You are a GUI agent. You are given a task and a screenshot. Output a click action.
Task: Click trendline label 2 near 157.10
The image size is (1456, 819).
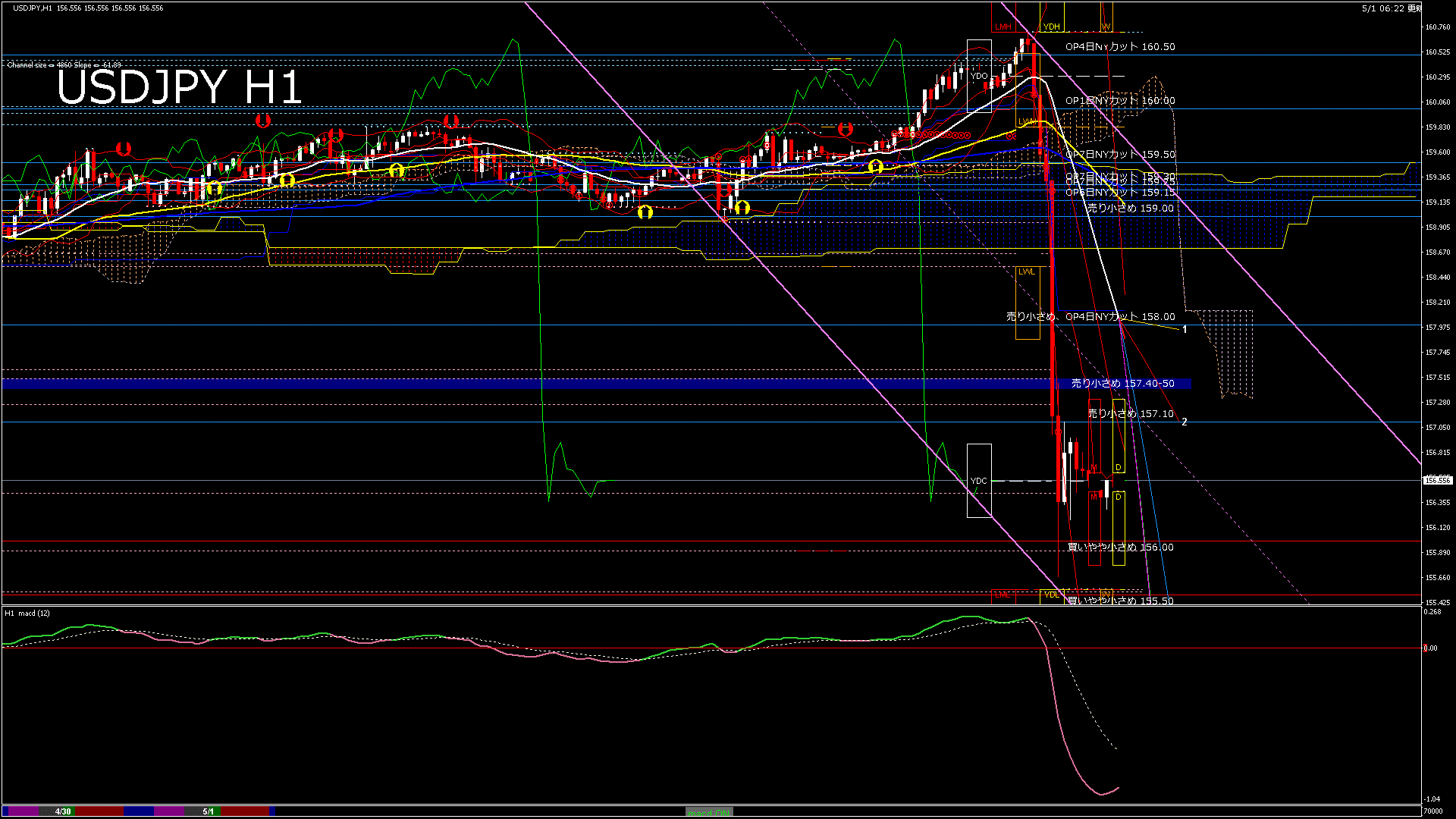1185,422
